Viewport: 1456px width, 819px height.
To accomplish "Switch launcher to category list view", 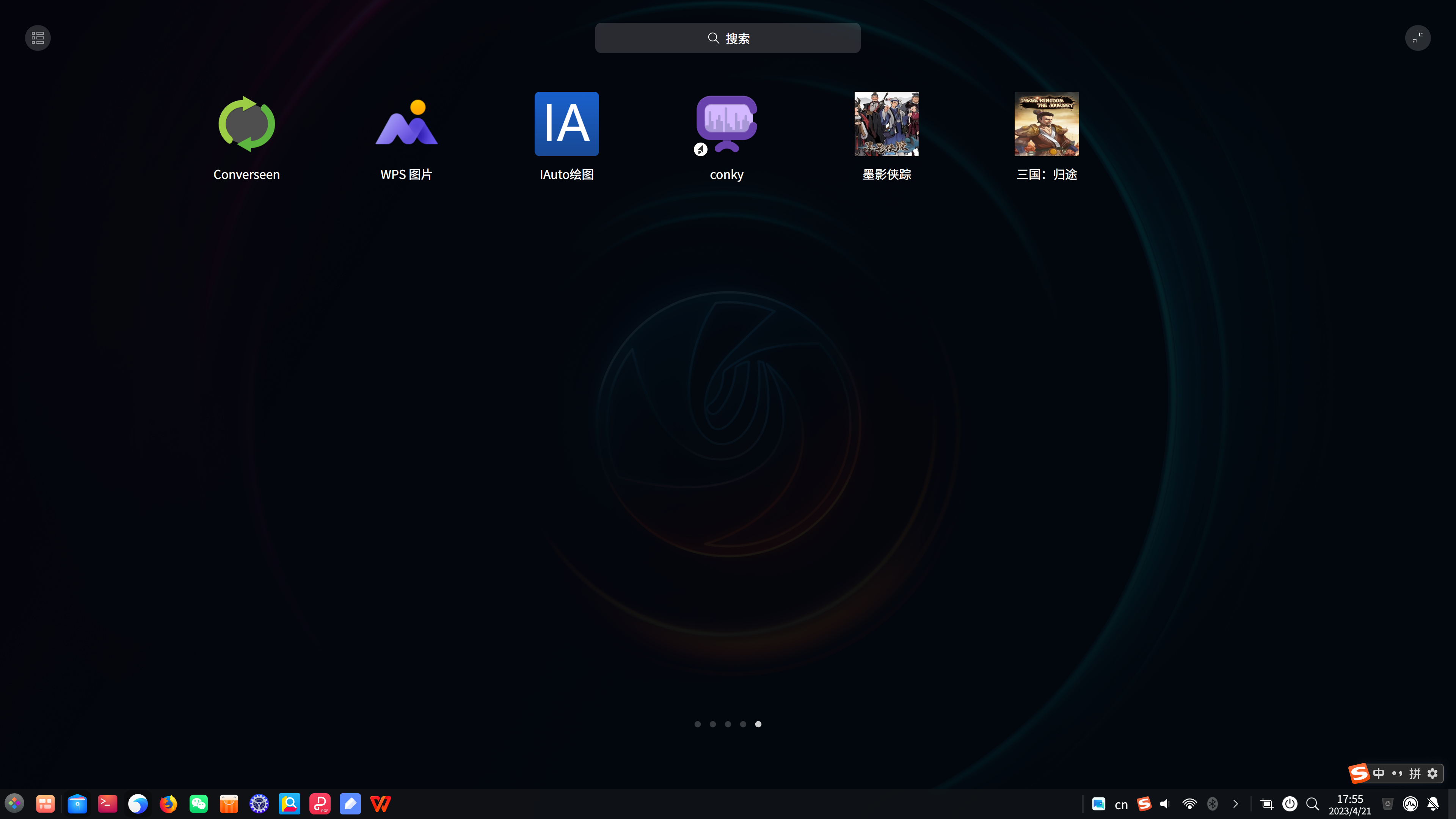I will pos(38,38).
